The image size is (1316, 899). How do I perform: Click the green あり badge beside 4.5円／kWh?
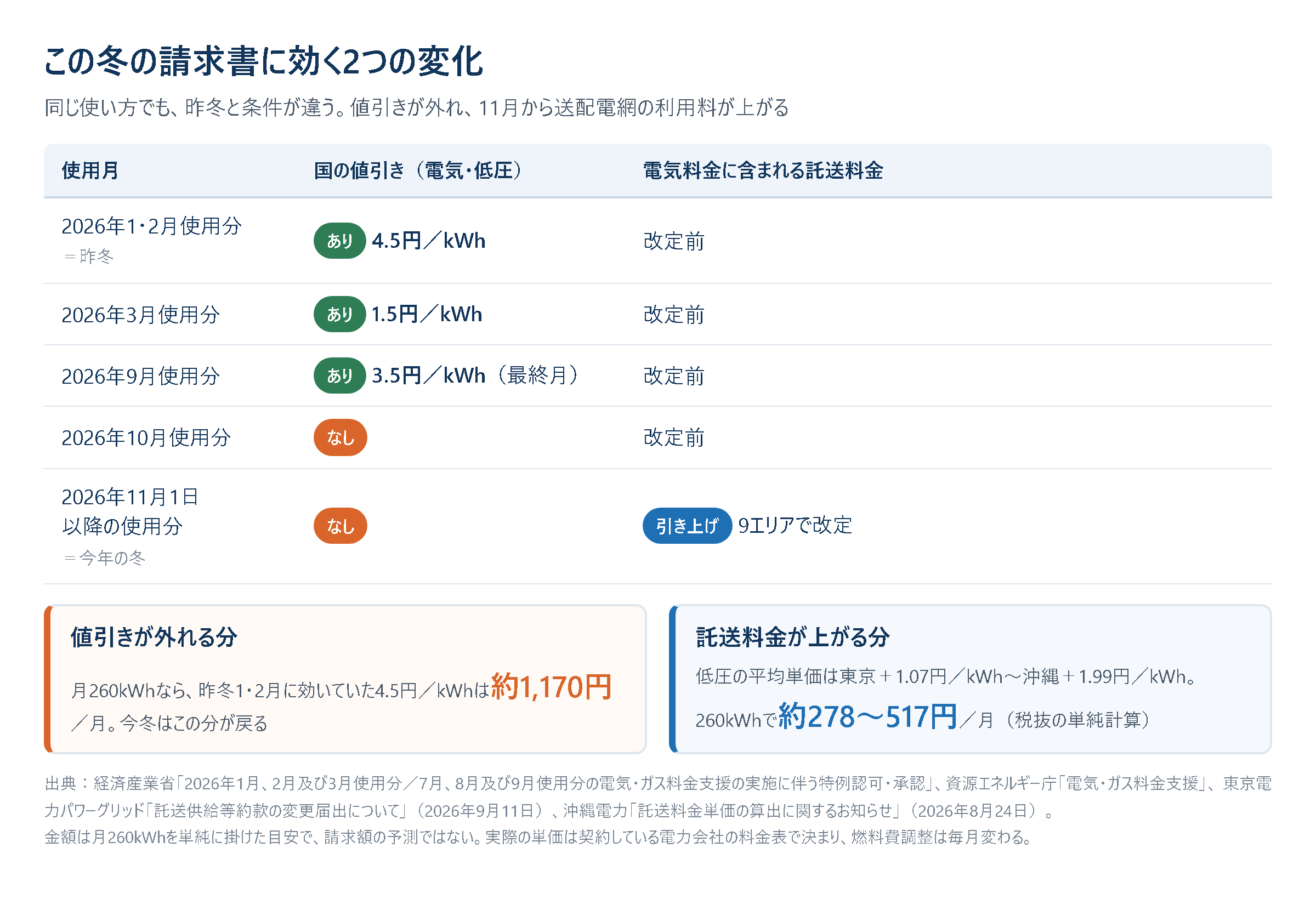(x=340, y=241)
